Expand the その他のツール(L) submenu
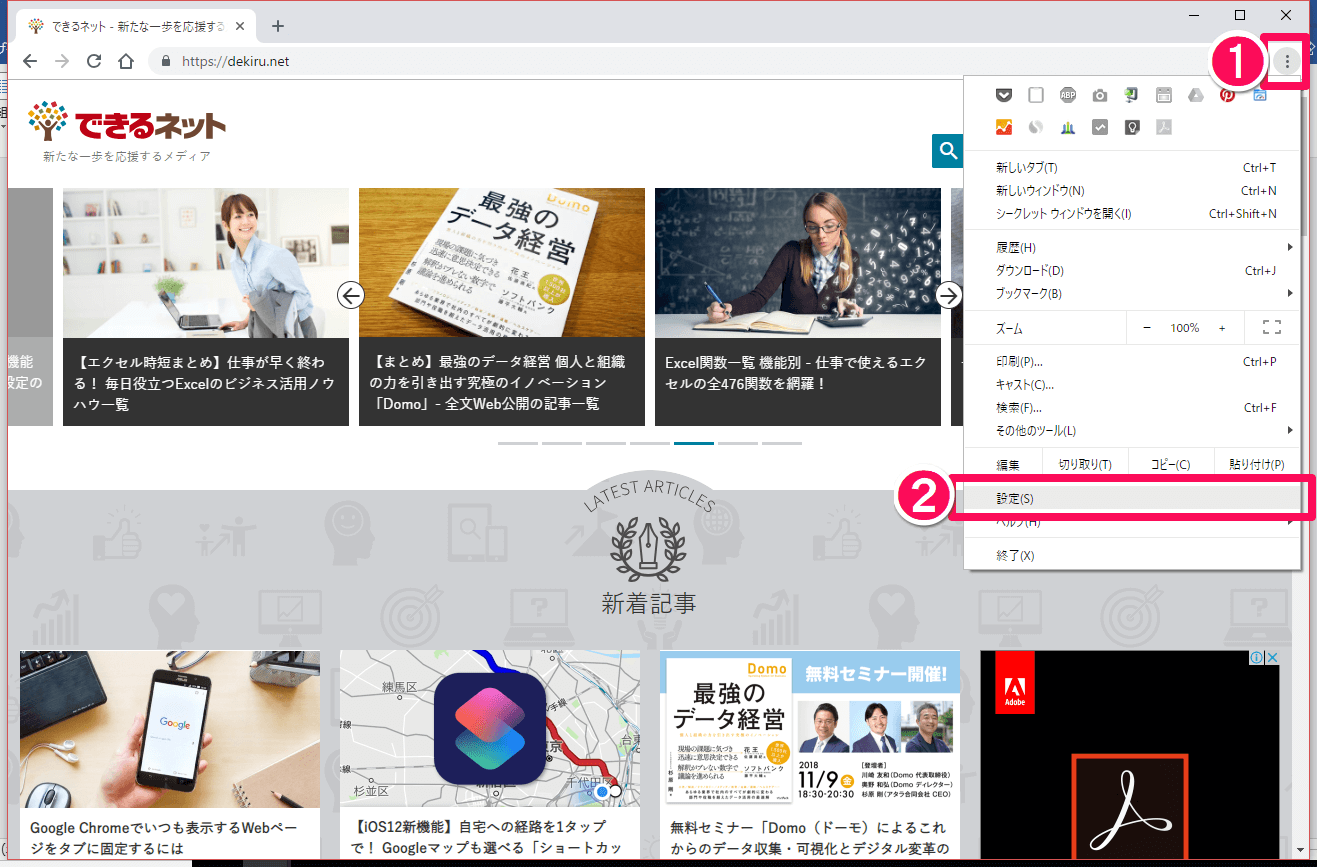Screen dimensions: 1317x867 click(1132, 430)
